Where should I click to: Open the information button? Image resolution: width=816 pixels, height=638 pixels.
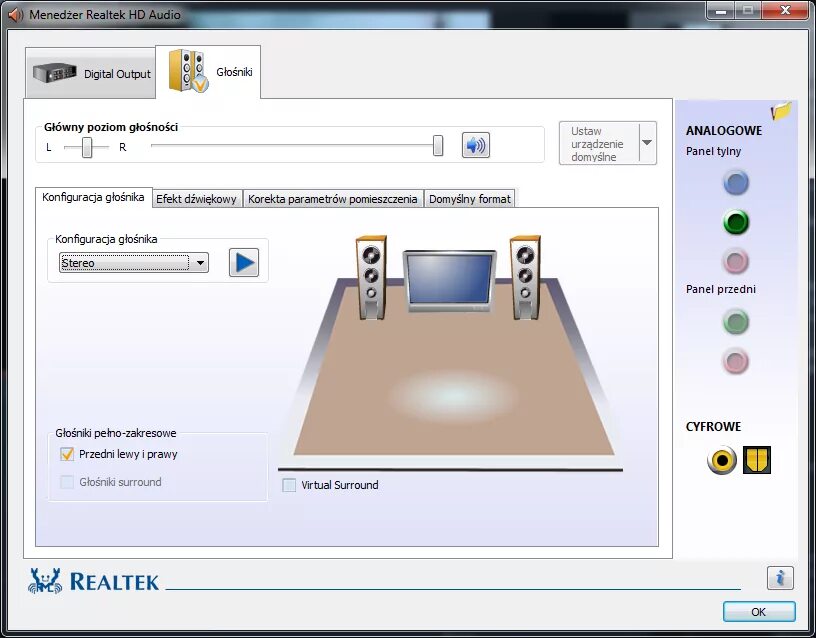tap(780, 578)
